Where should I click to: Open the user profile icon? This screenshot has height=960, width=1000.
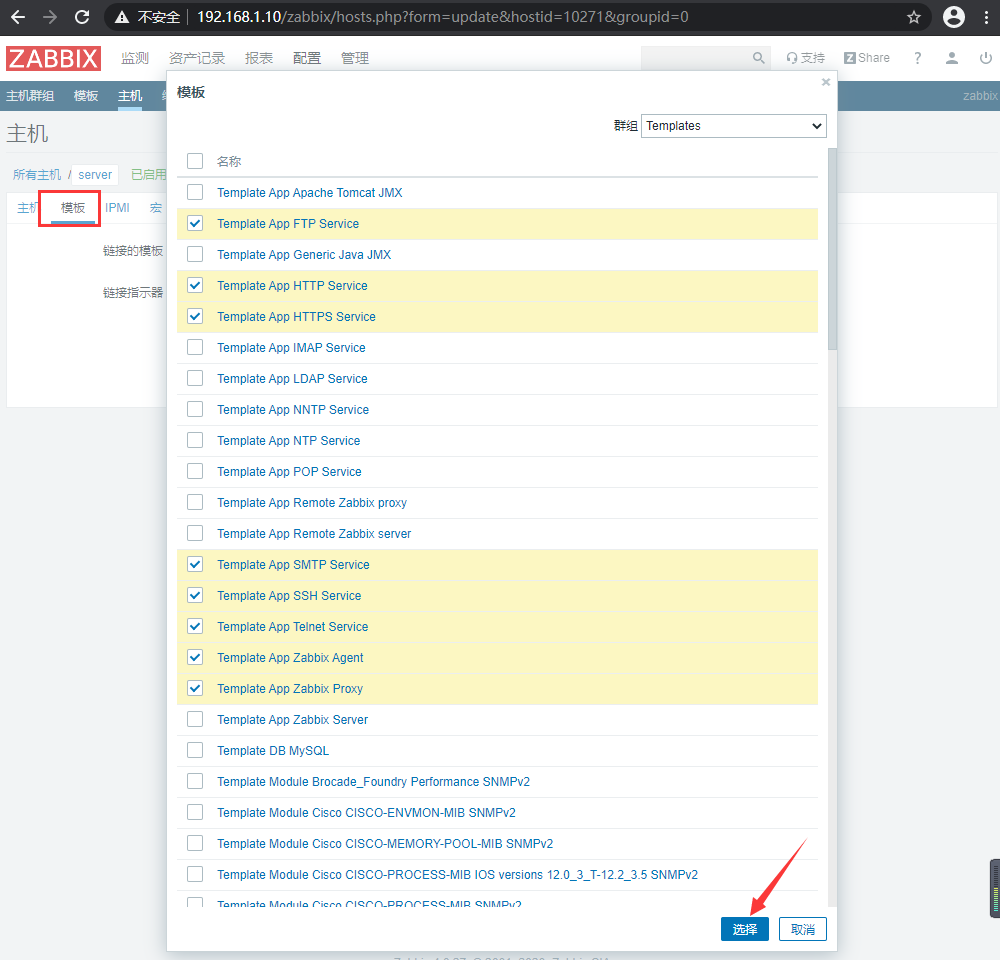click(x=952, y=58)
